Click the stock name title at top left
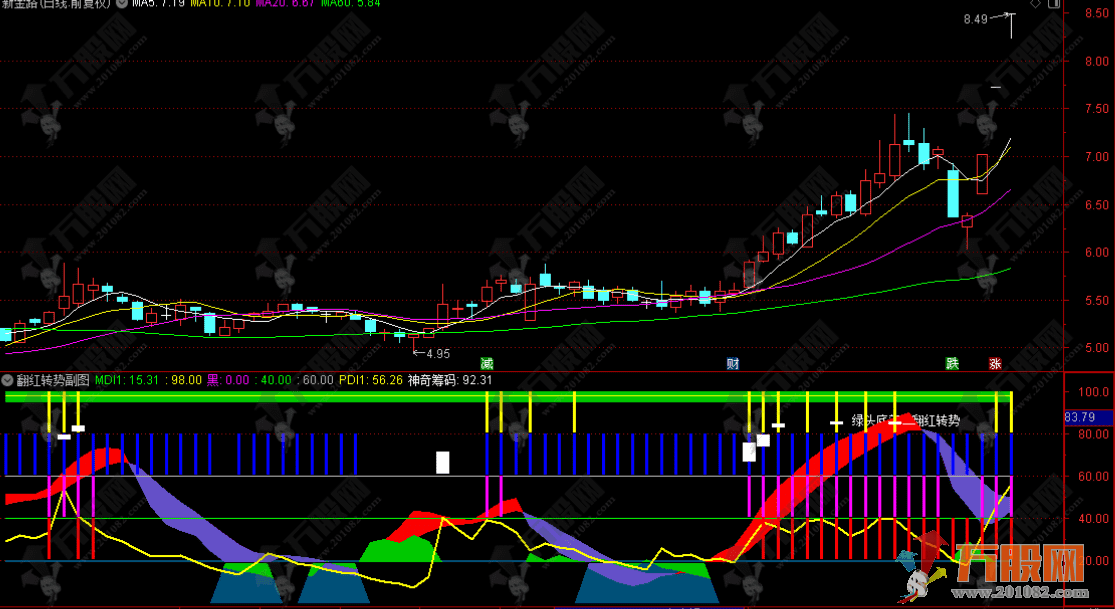This screenshot has width=1115, height=609. pyautogui.click(x=55, y=5)
